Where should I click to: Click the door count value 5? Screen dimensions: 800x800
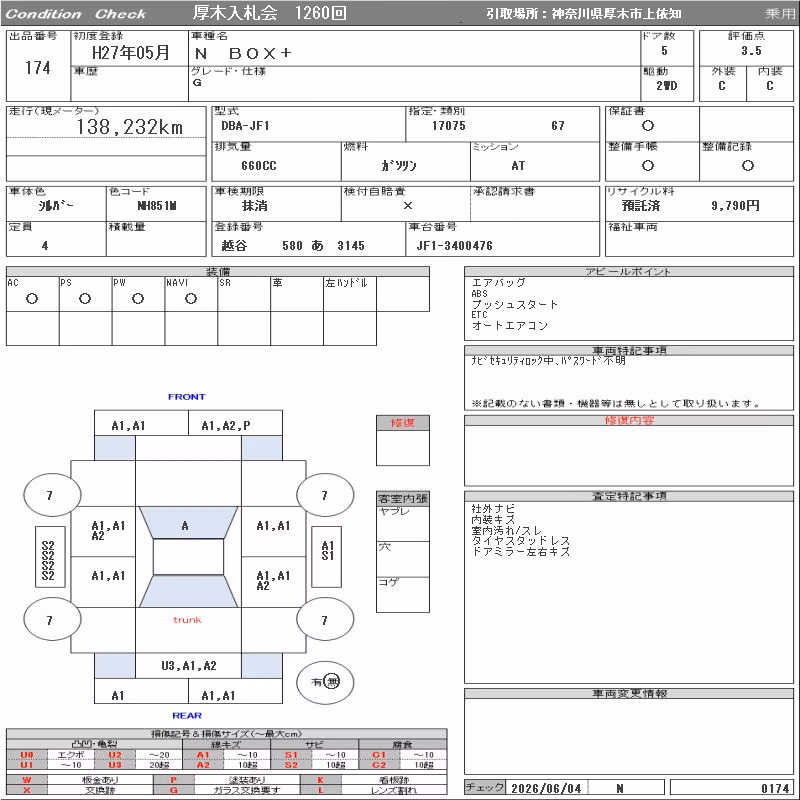click(x=664, y=51)
